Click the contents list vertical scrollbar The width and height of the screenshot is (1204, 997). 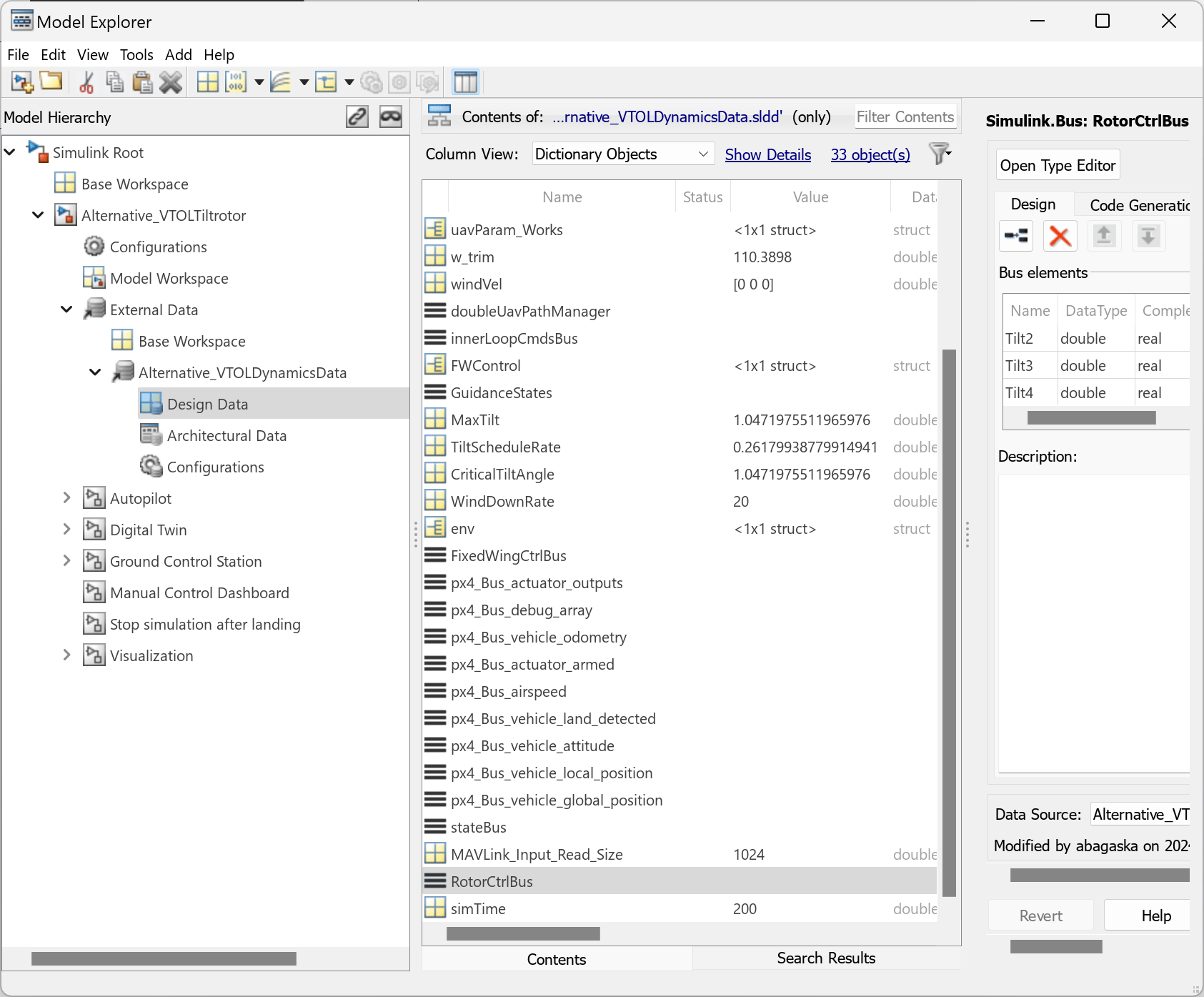pos(949,622)
